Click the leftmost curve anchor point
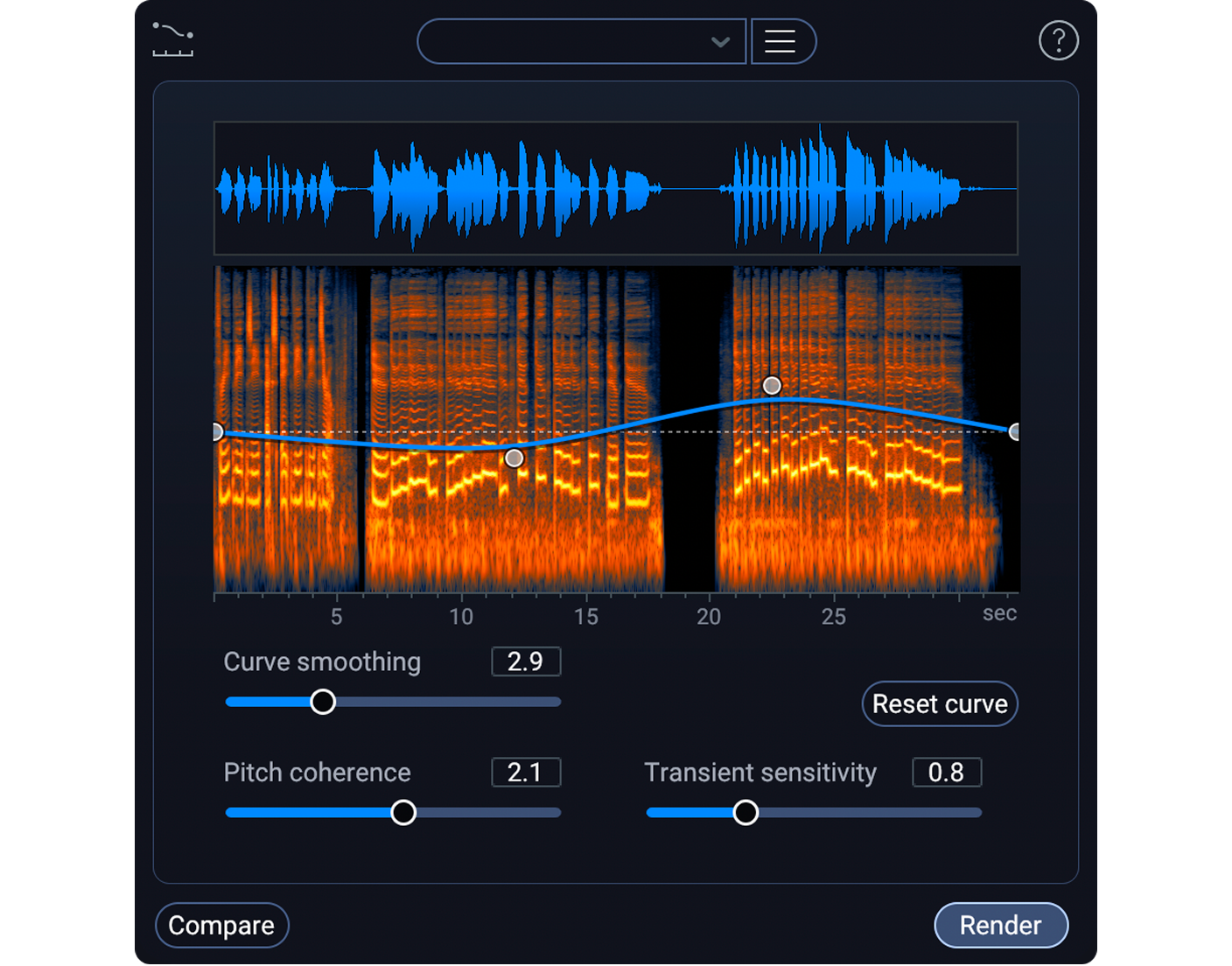Screen dimensions: 1232x966 217,431
